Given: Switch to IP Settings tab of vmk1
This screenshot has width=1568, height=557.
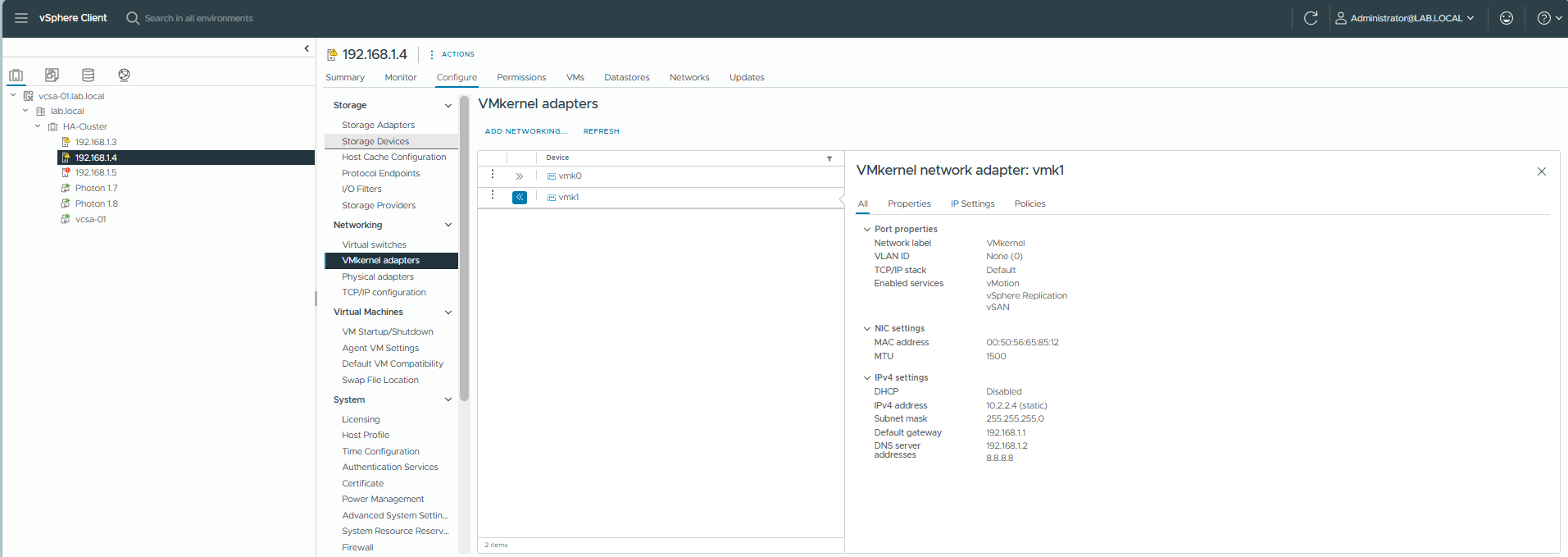Looking at the screenshot, I should click(x=972, y=203).
